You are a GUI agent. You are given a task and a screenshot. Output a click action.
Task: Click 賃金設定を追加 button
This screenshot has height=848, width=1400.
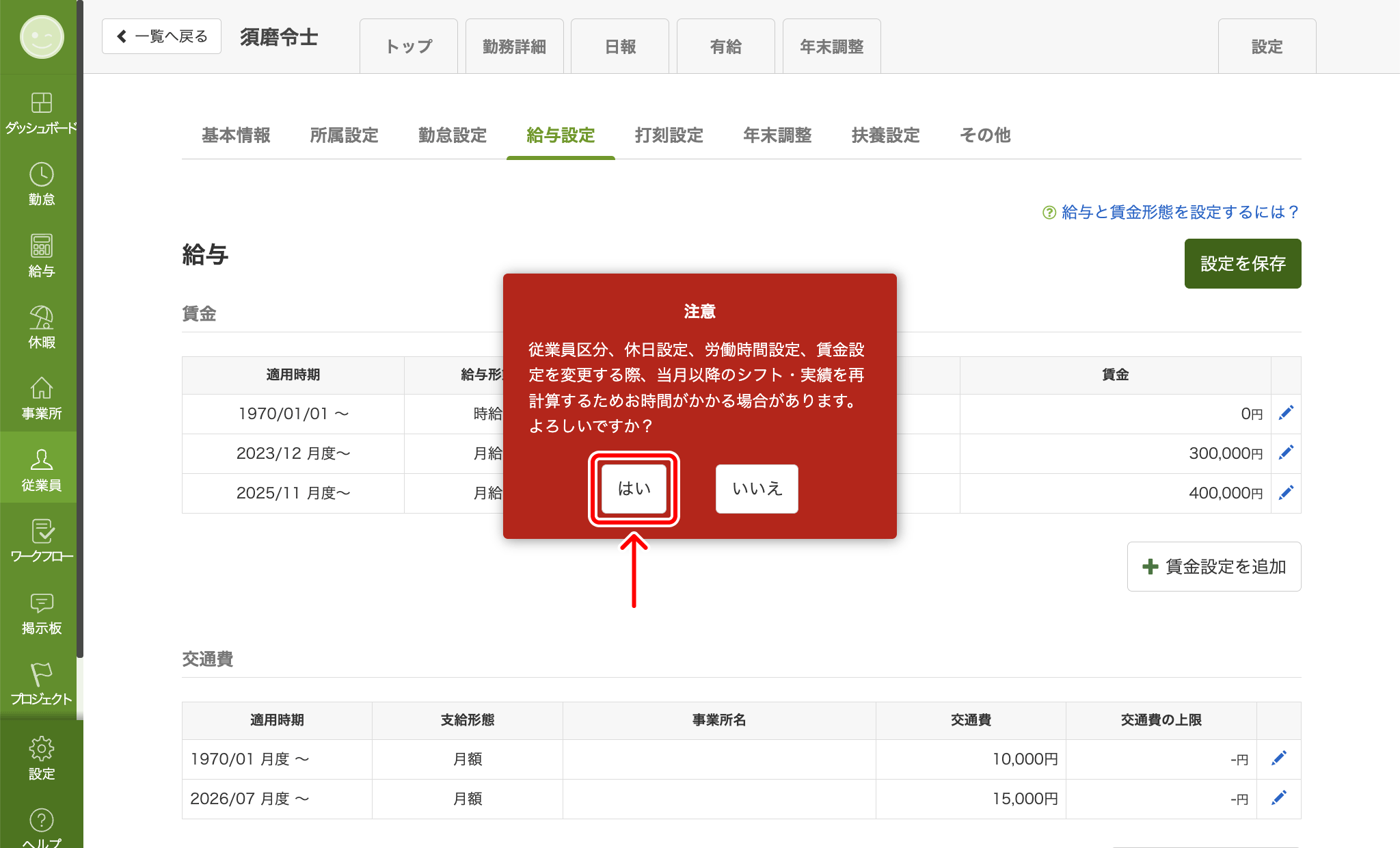[1214, 566]
